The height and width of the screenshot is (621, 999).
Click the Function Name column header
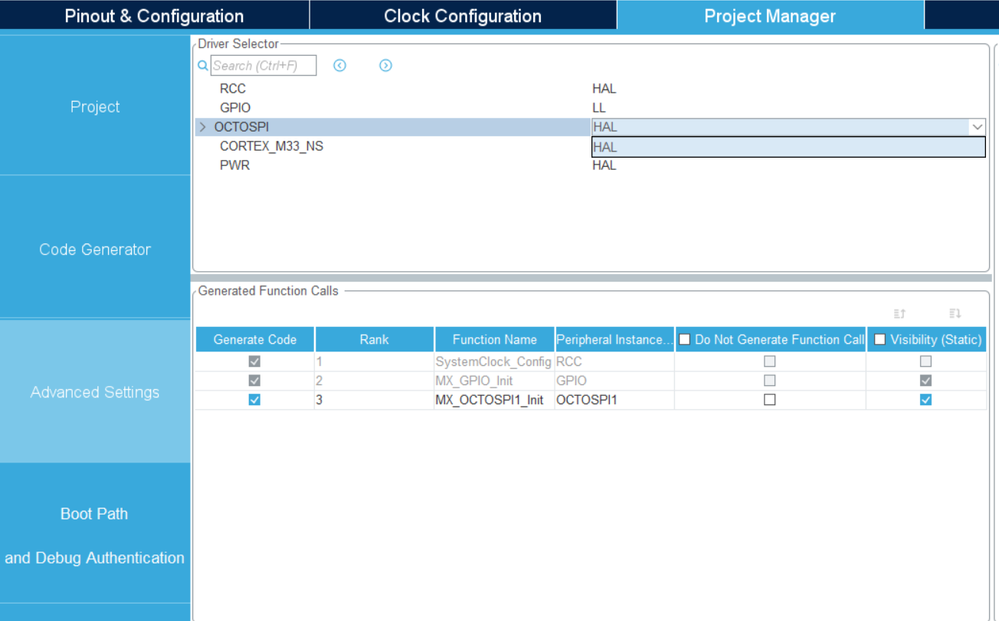pyautogui.click(x=494, y=339)
